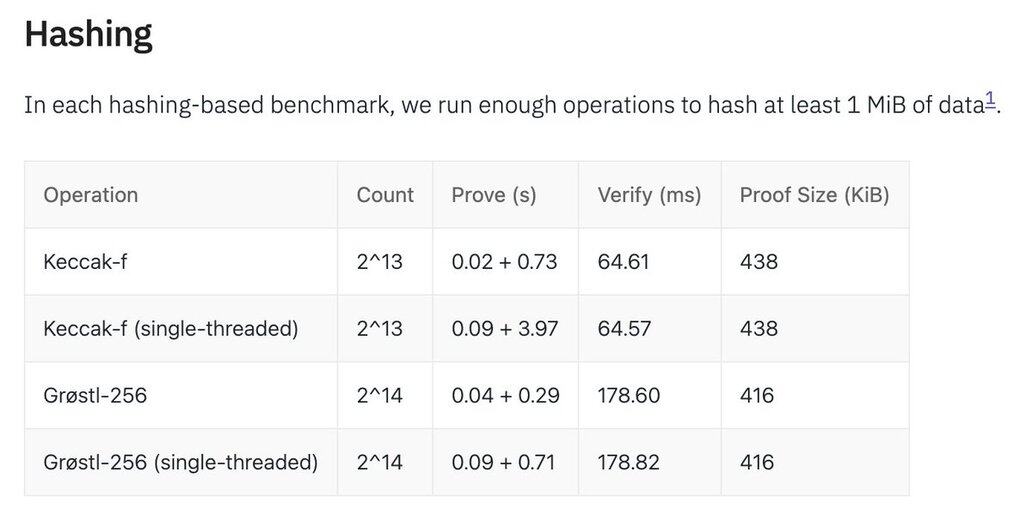This screenshot has height=520, width=1032.
Task: Click the introductory benchmark description paragraph
Action: click(500, 105)
